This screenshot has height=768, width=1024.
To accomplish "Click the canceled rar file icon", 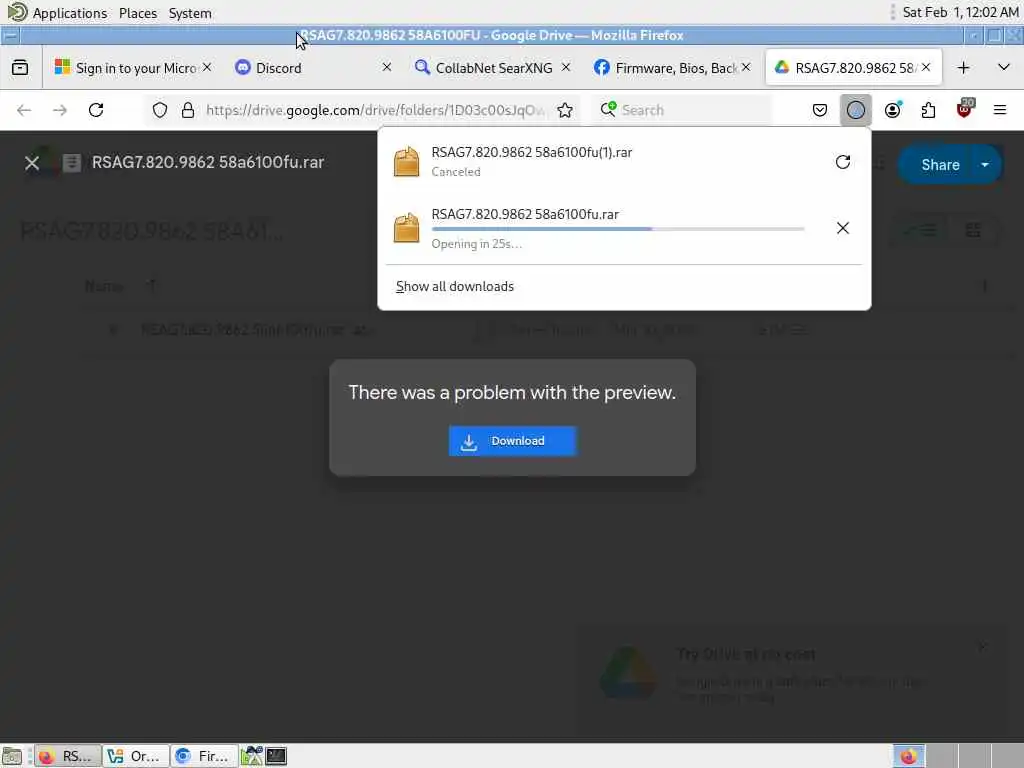I will [x=406, y=161].
